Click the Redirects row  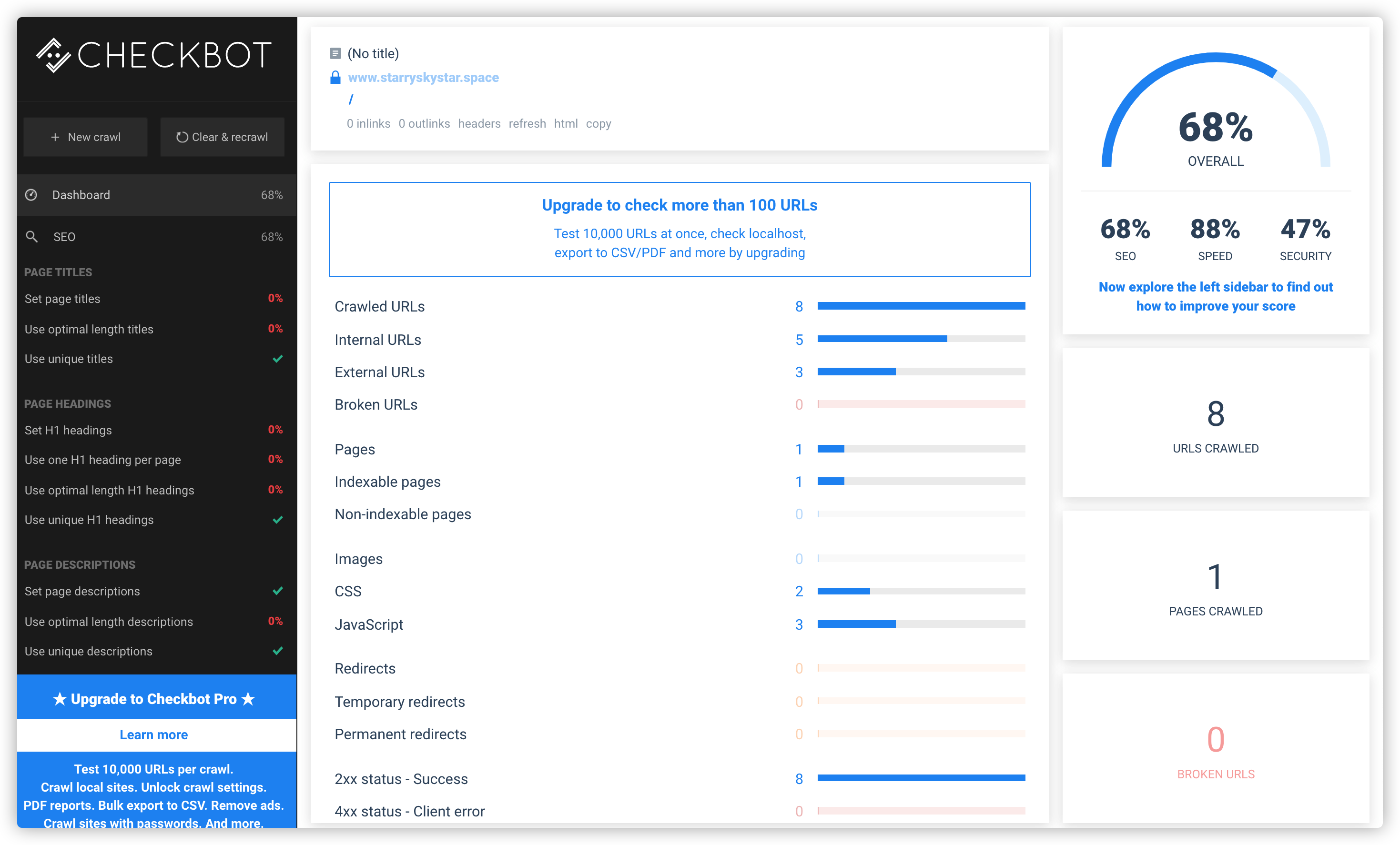pyautogui.click(x=680, y=668)
